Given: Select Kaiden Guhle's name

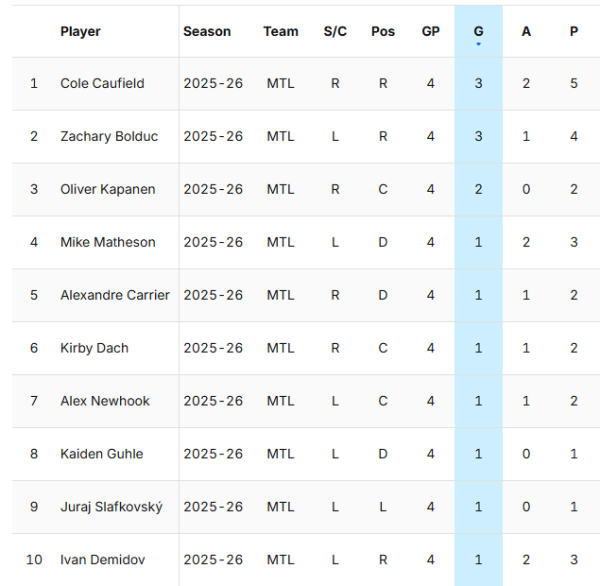Looking at the screenshot, I should (x=102, y=454).
